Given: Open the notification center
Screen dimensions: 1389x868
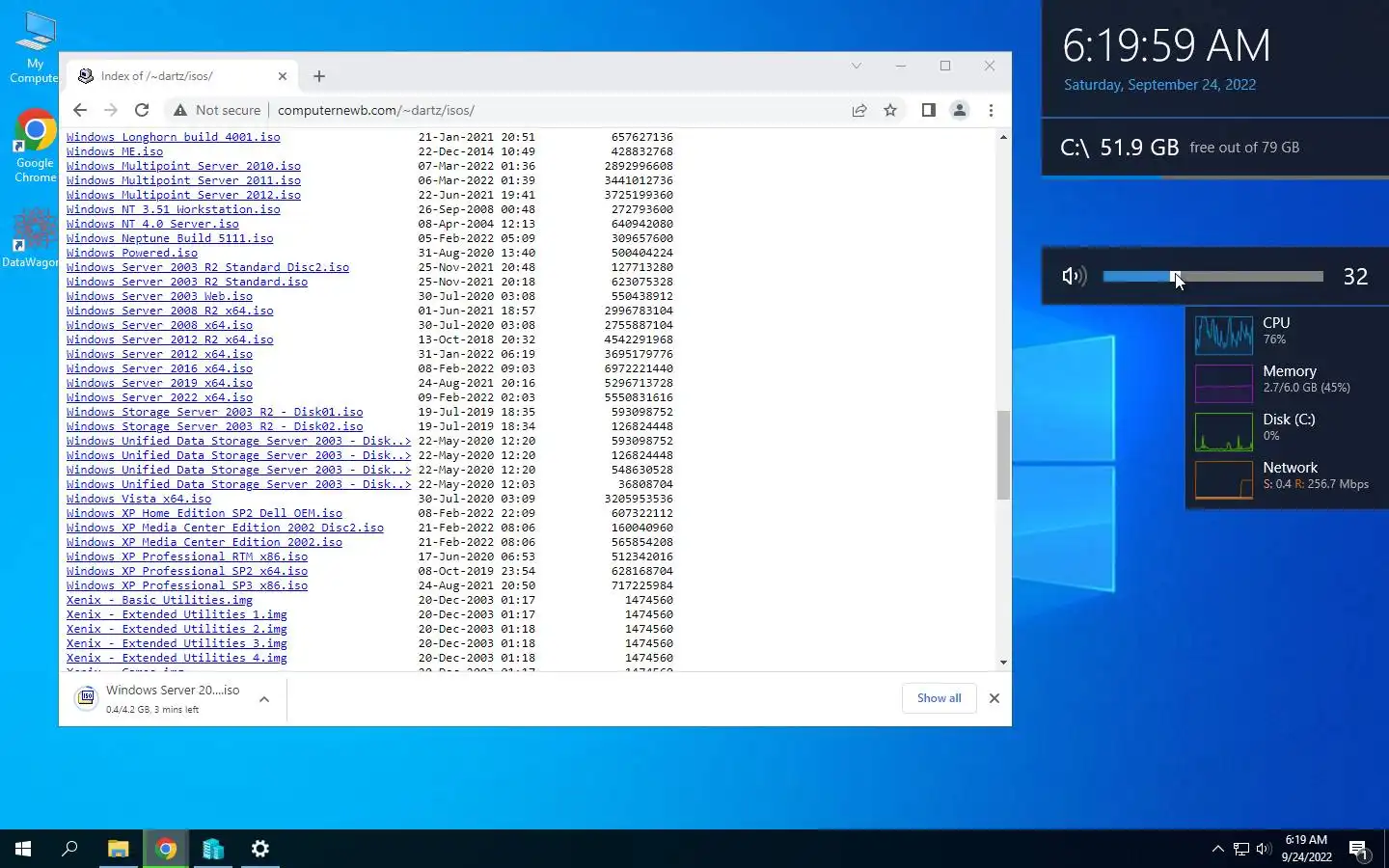Looking at the screenshot, I should [1359, 850].
